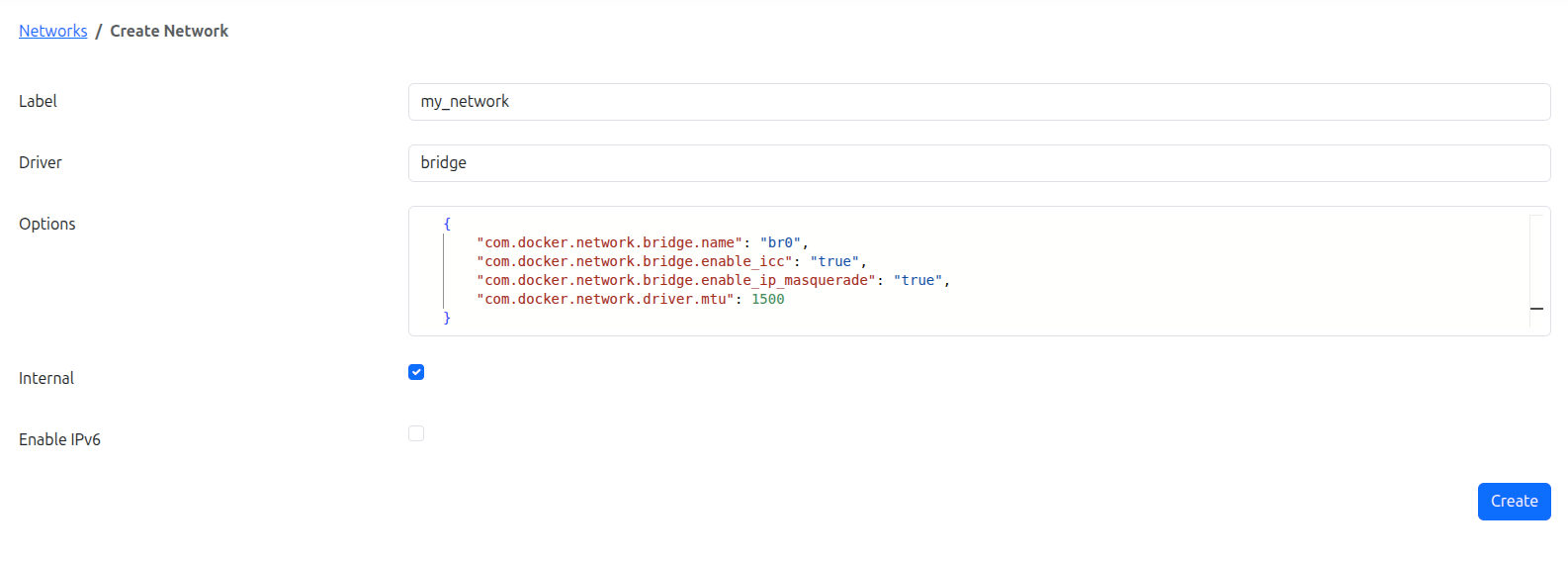
Task: Click the Enable IPv6 caption text
Action: click(59, 439)
